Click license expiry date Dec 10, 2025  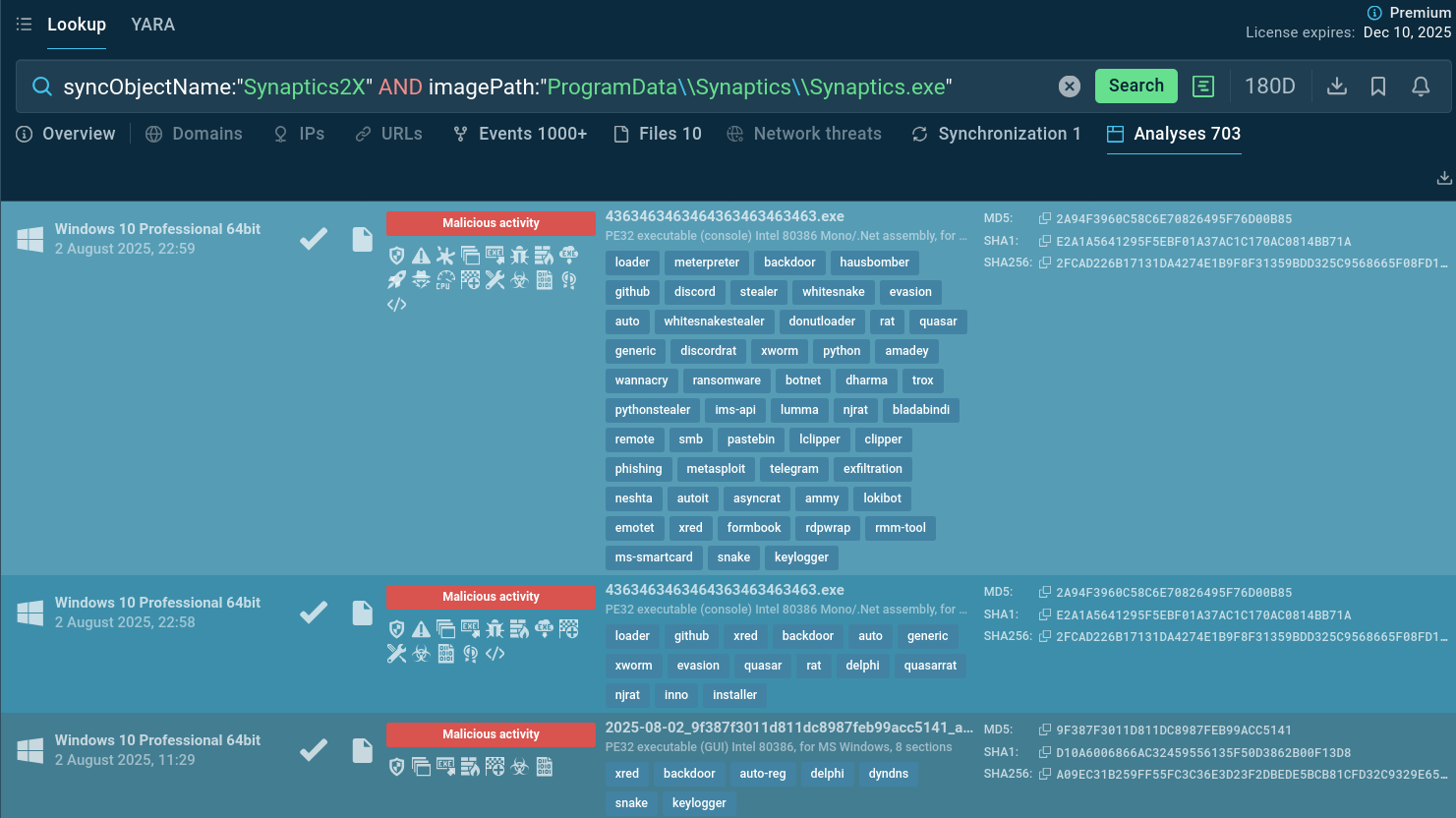1407,32
